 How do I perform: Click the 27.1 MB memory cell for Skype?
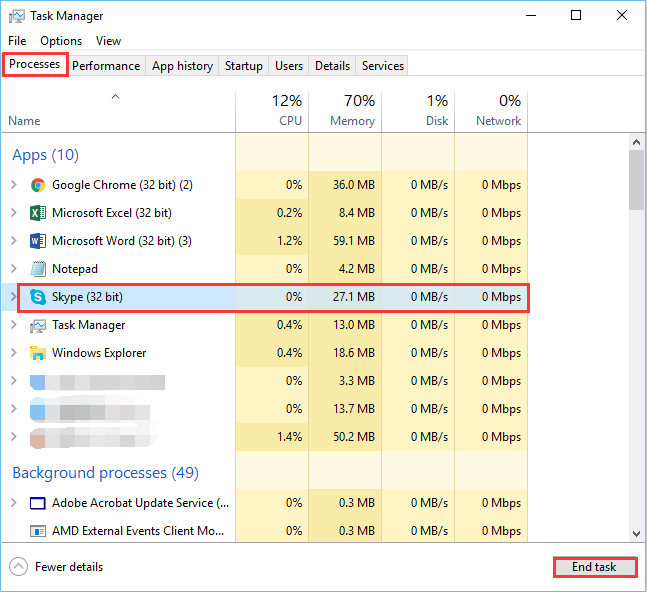pos(345,297)
